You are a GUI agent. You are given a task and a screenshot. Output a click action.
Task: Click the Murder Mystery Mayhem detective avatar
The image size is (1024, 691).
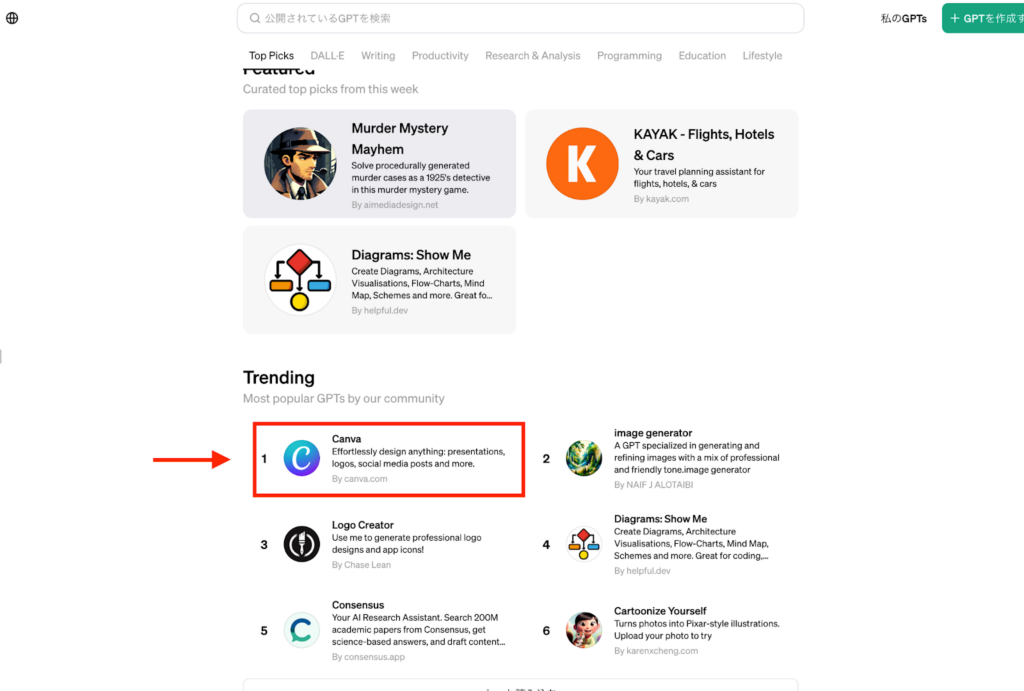(x=300, y=164)
